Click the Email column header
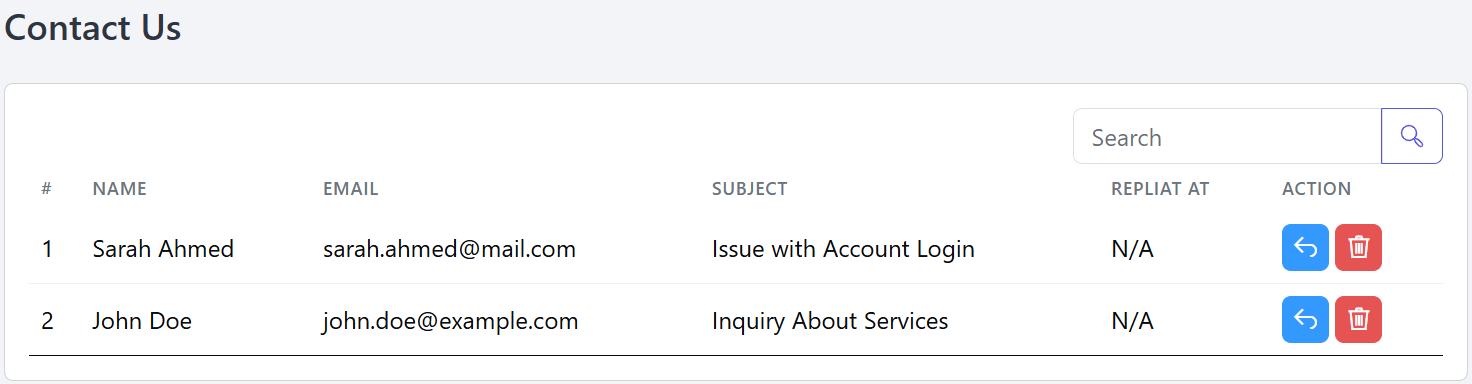The height and width of the screenshot is (384, 1472). 351,189
